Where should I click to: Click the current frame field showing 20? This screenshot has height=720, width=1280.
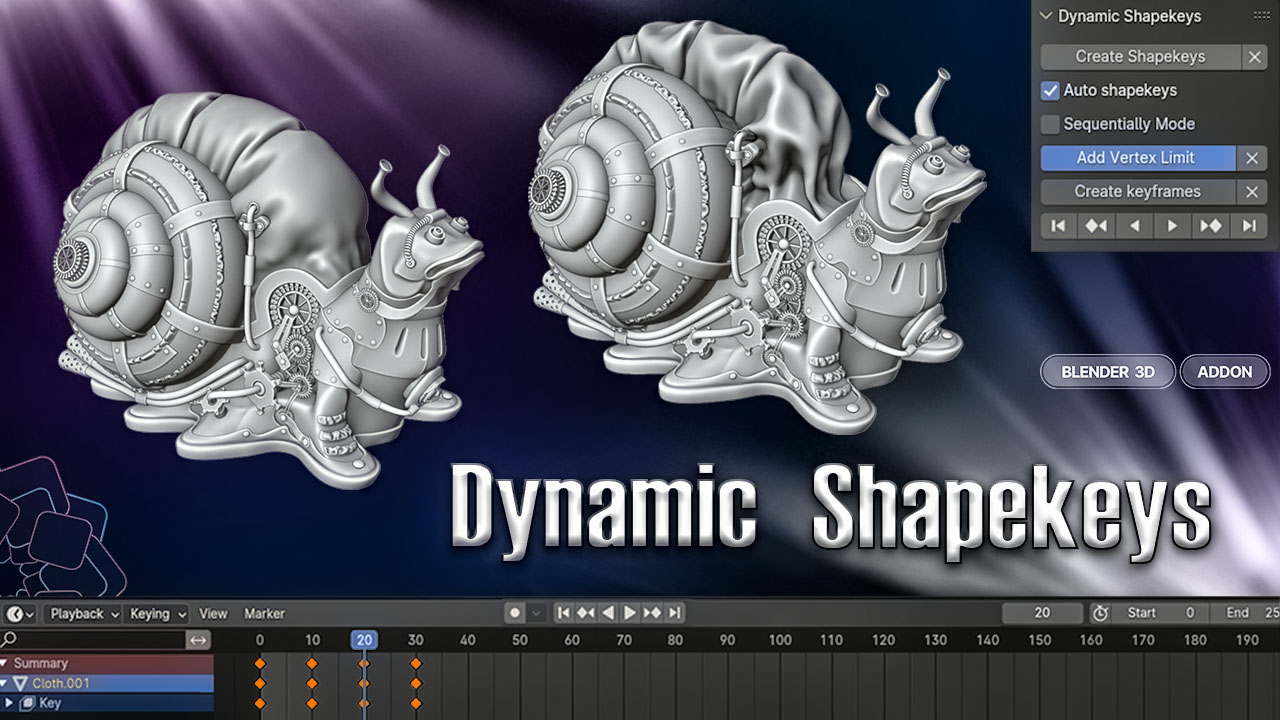tap(1042, 613)
